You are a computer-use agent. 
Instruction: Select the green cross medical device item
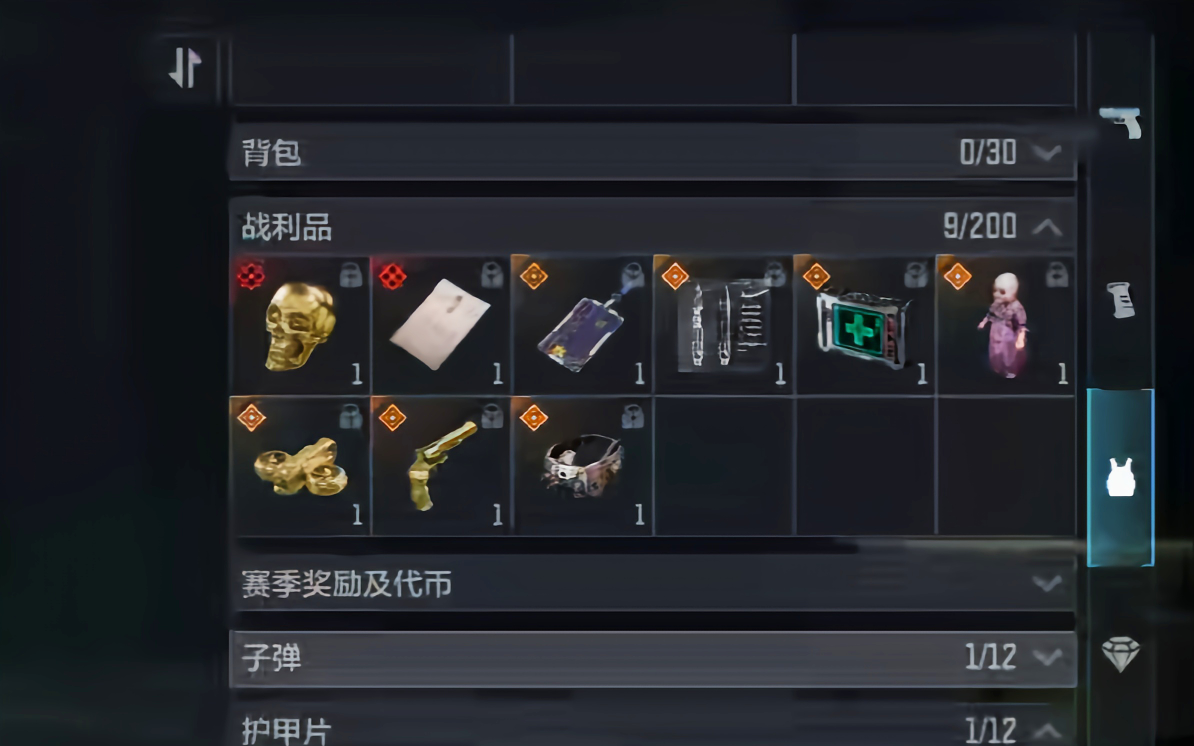[864, 325]
